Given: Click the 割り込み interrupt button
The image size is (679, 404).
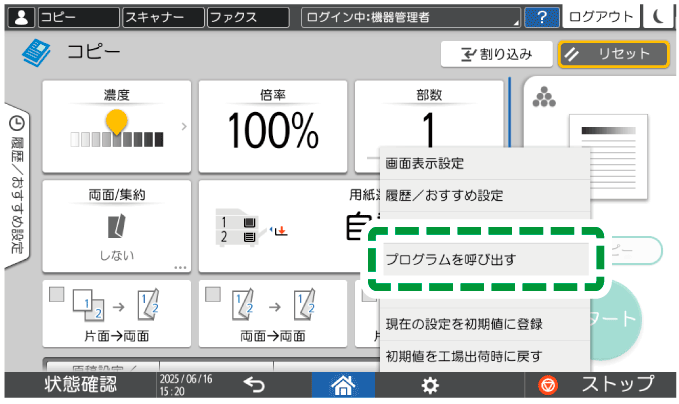Looking at the screenshot, I should click(x=496, y=54).
